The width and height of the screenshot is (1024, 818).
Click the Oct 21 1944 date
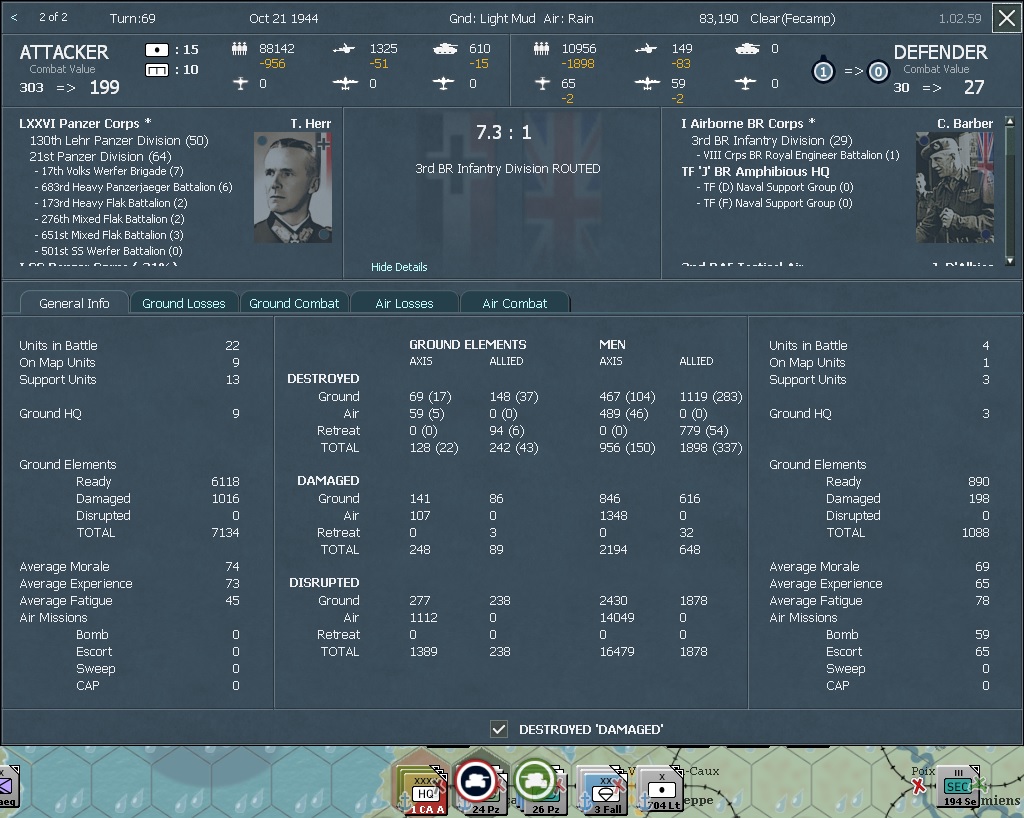pyautogui.click(x=283, y=18)
